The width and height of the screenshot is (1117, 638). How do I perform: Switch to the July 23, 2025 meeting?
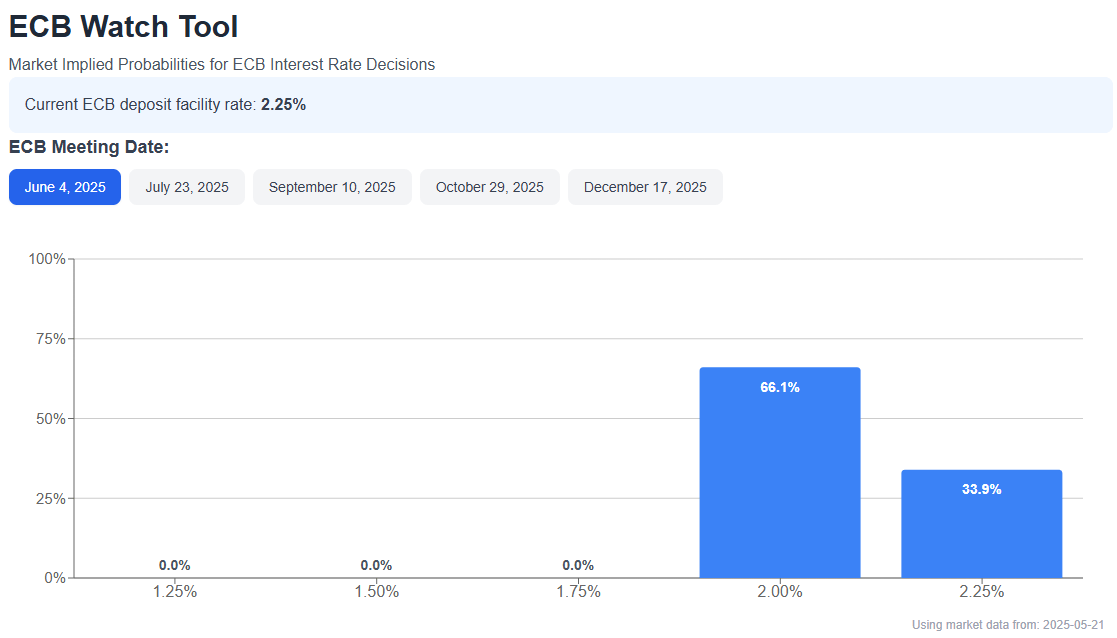click(x=187, y=187)
